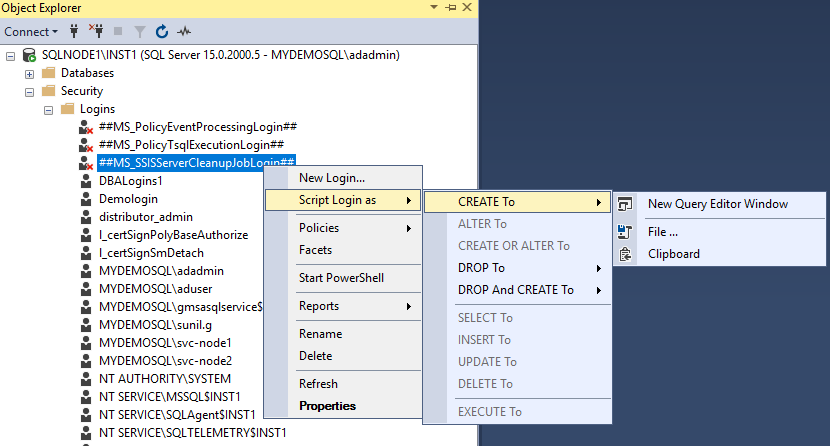The width and height of the screenshot is (830, 446).
Task: Click the login icon beside distributor_admin
Action: tap(86, 217)
